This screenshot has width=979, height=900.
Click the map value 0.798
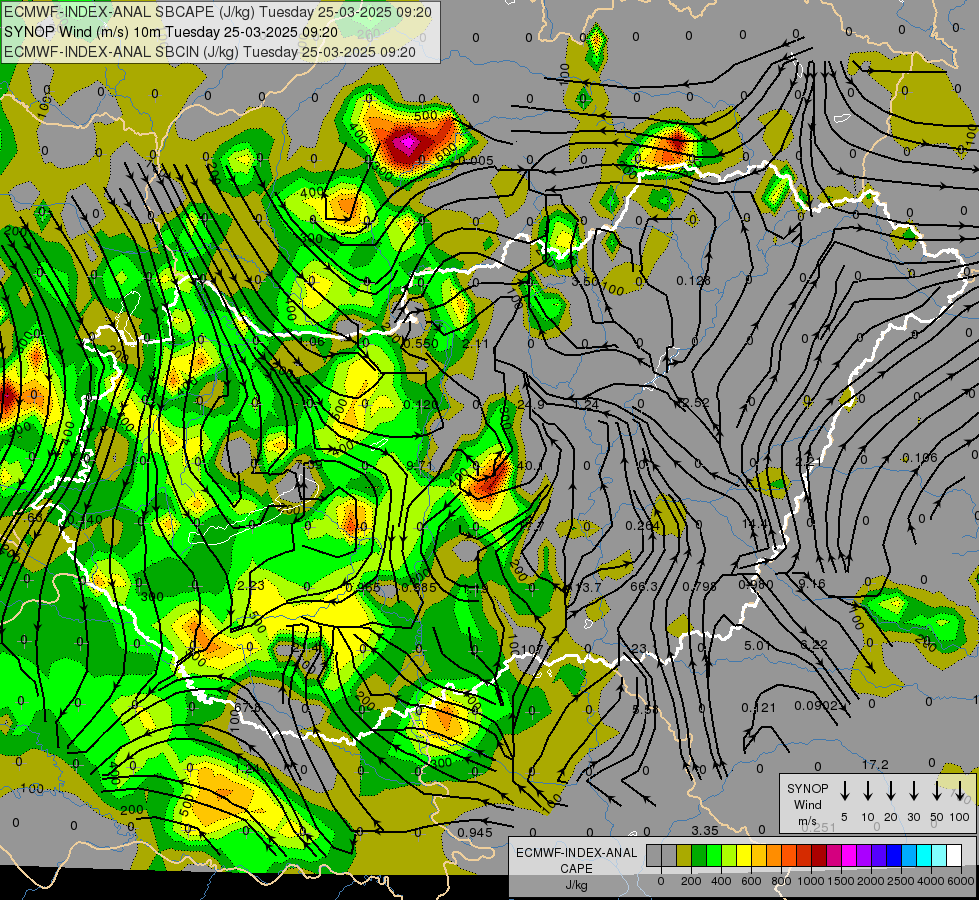pos(699,586)
